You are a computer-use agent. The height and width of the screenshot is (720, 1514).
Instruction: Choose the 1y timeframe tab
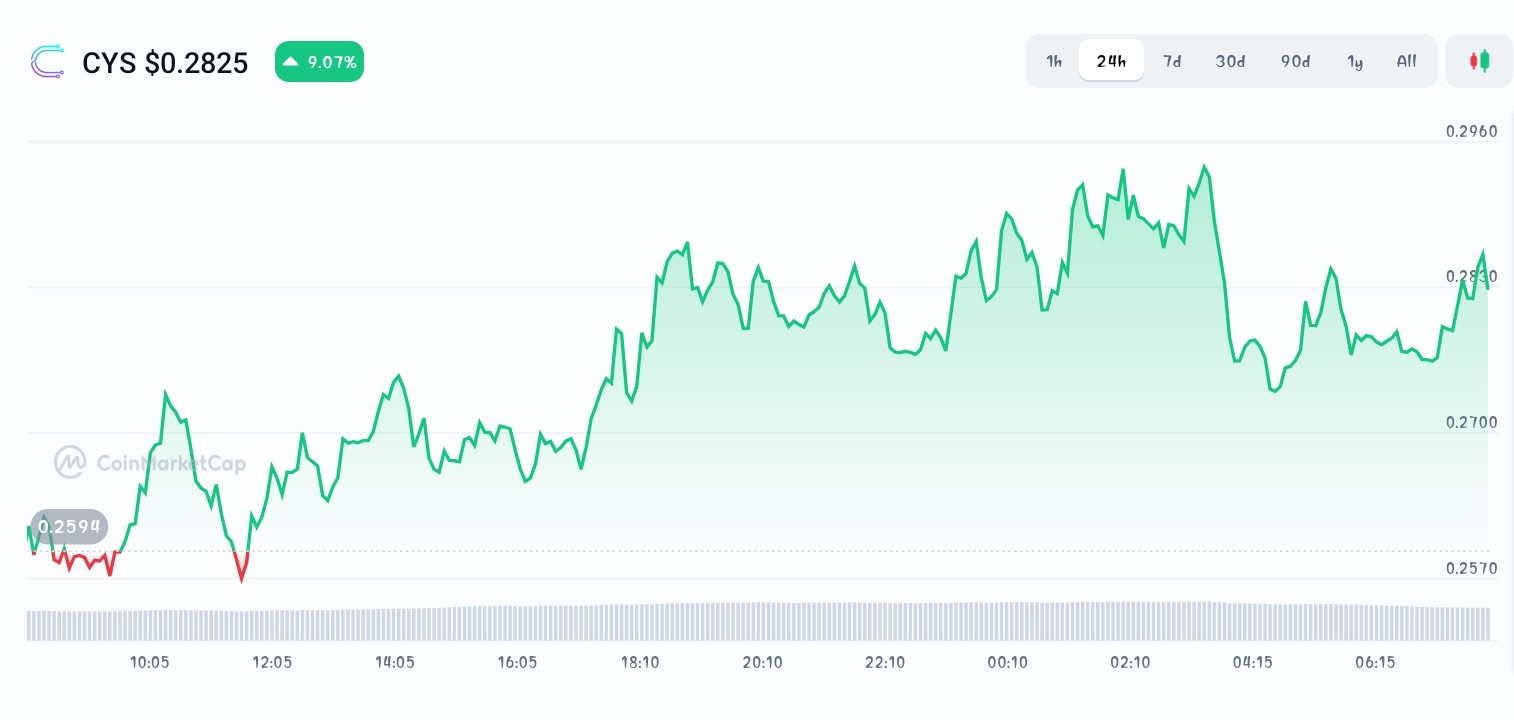(x=1355, y=61)
